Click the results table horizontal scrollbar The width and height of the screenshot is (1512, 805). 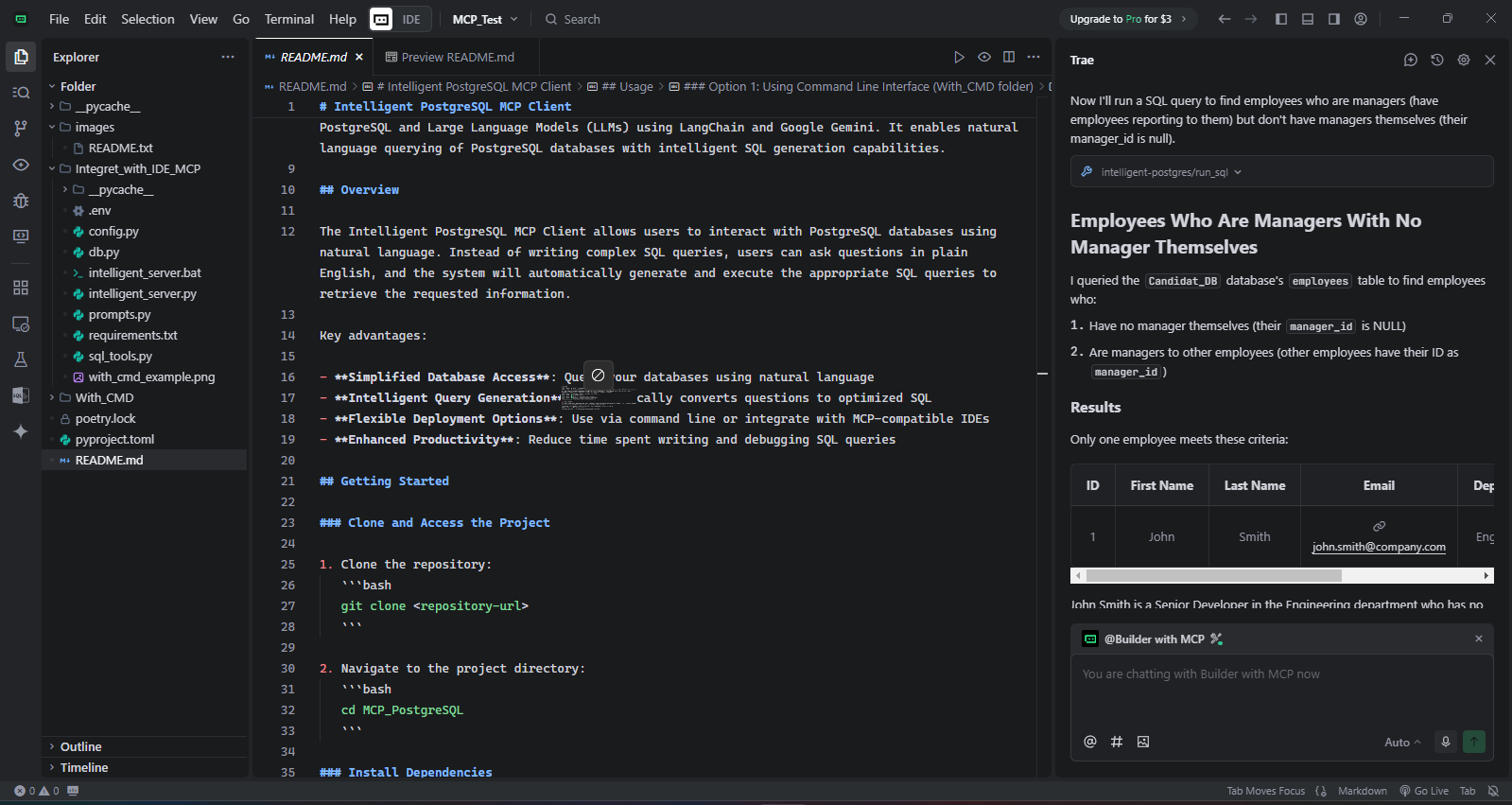[x=1213, y=575]
